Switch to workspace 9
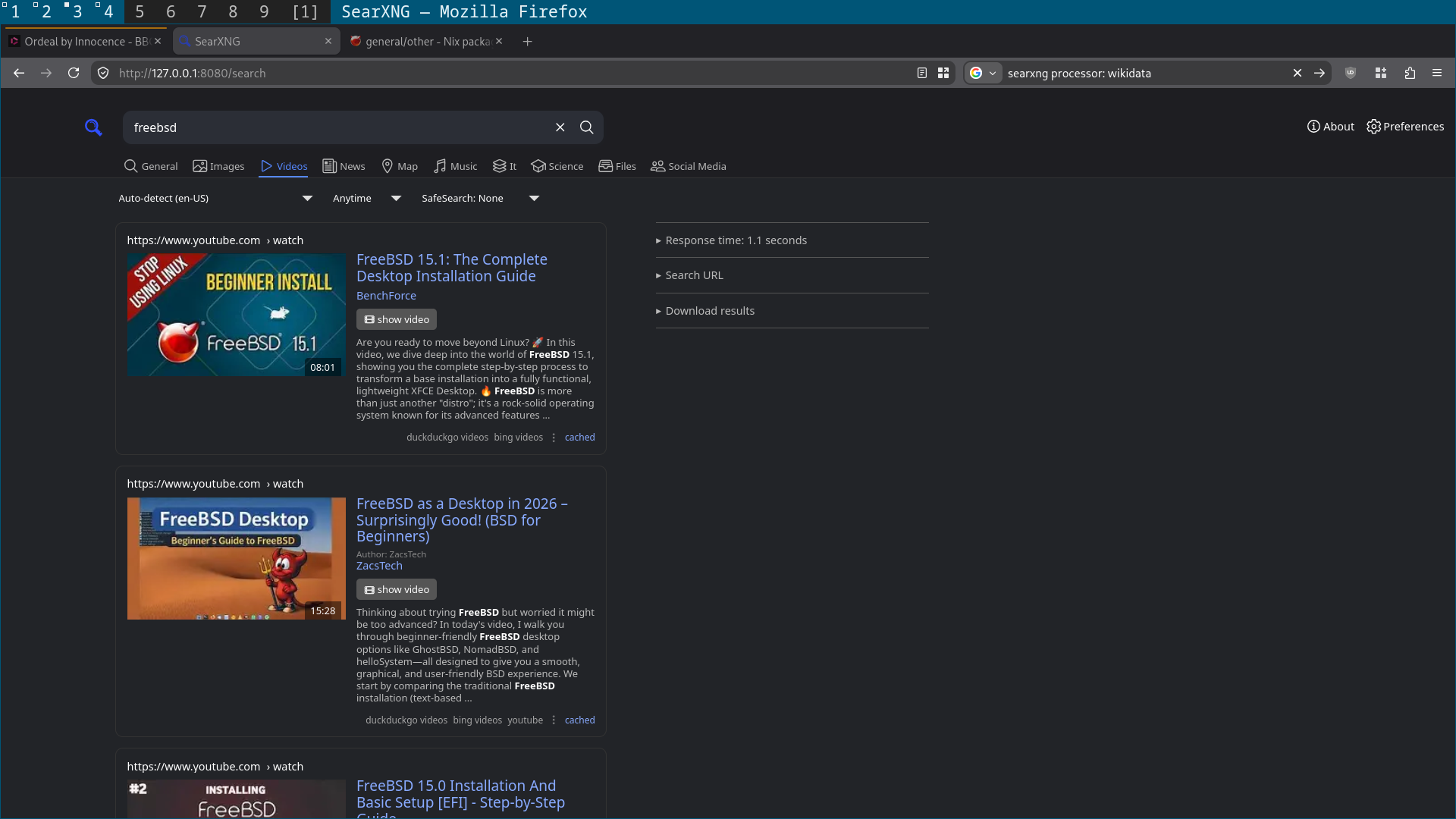 tap(264, 11)
